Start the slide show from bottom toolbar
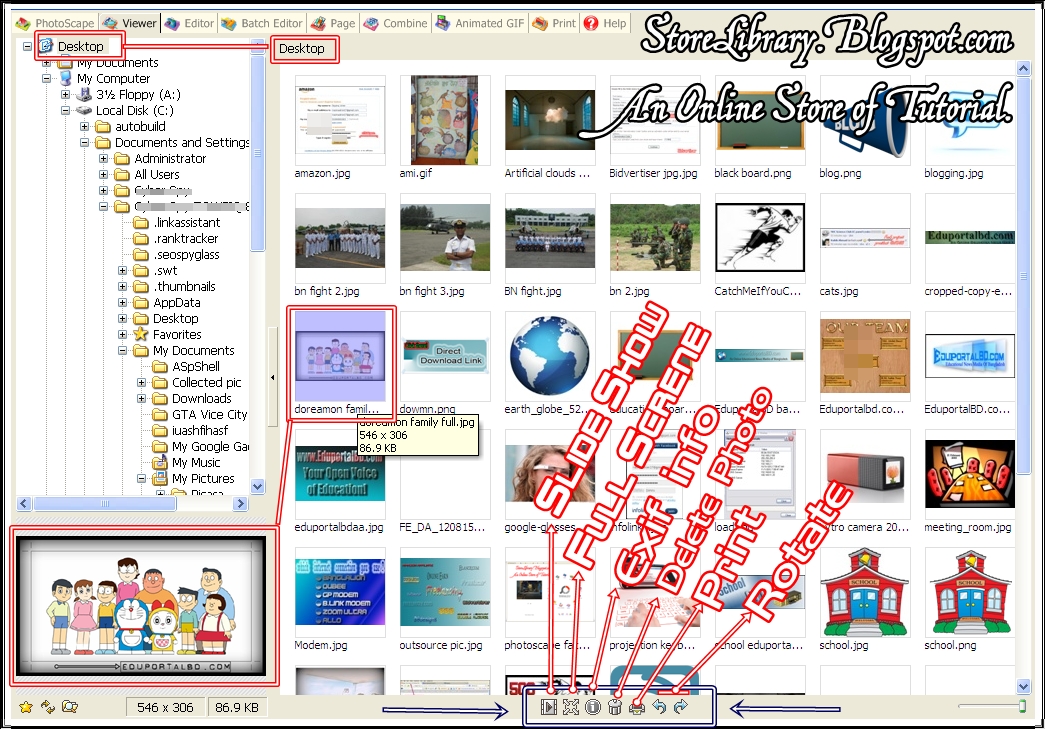 [548, 707]
